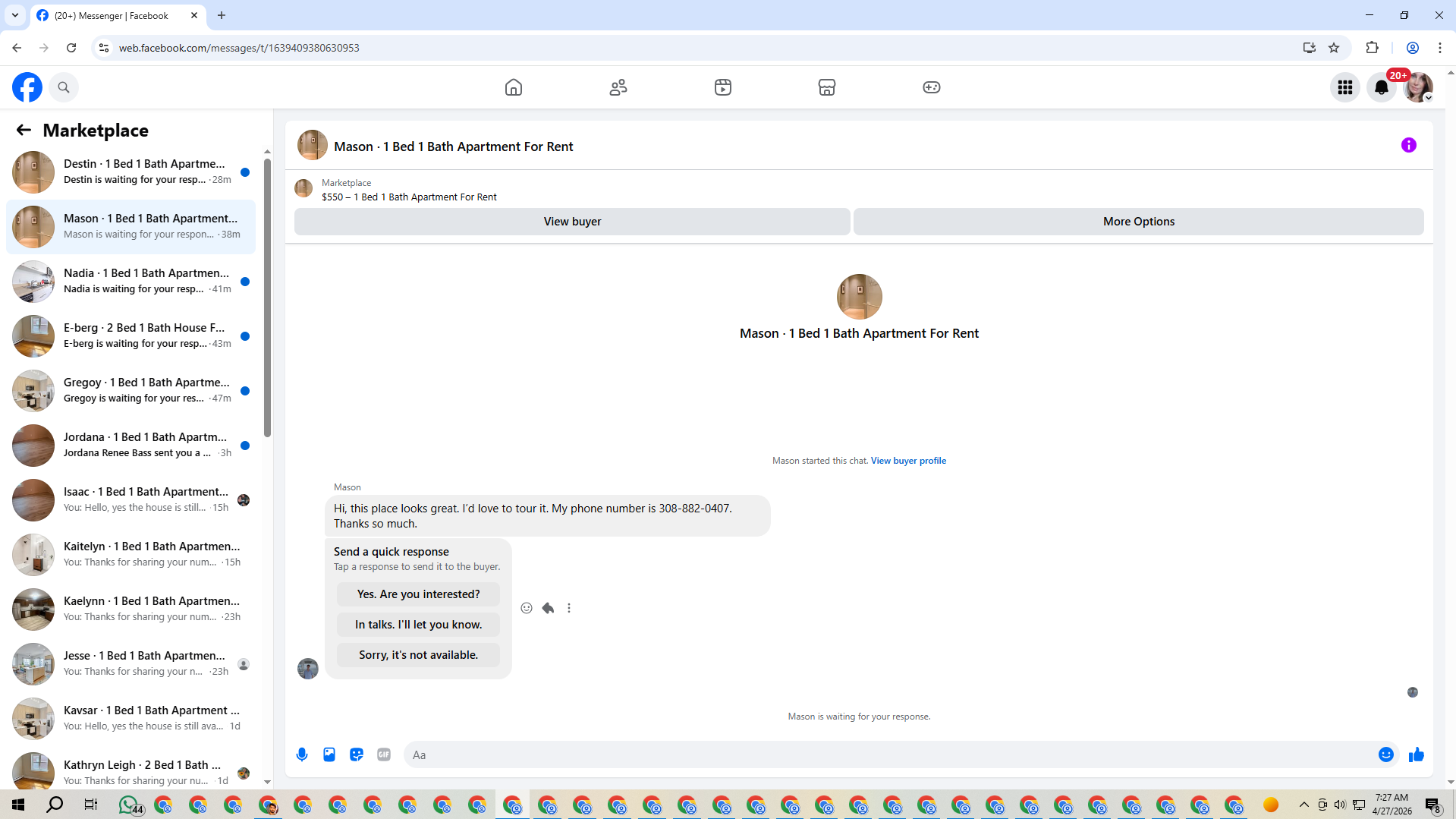
Task: Click the More Options button
Action: (1139, 222)
